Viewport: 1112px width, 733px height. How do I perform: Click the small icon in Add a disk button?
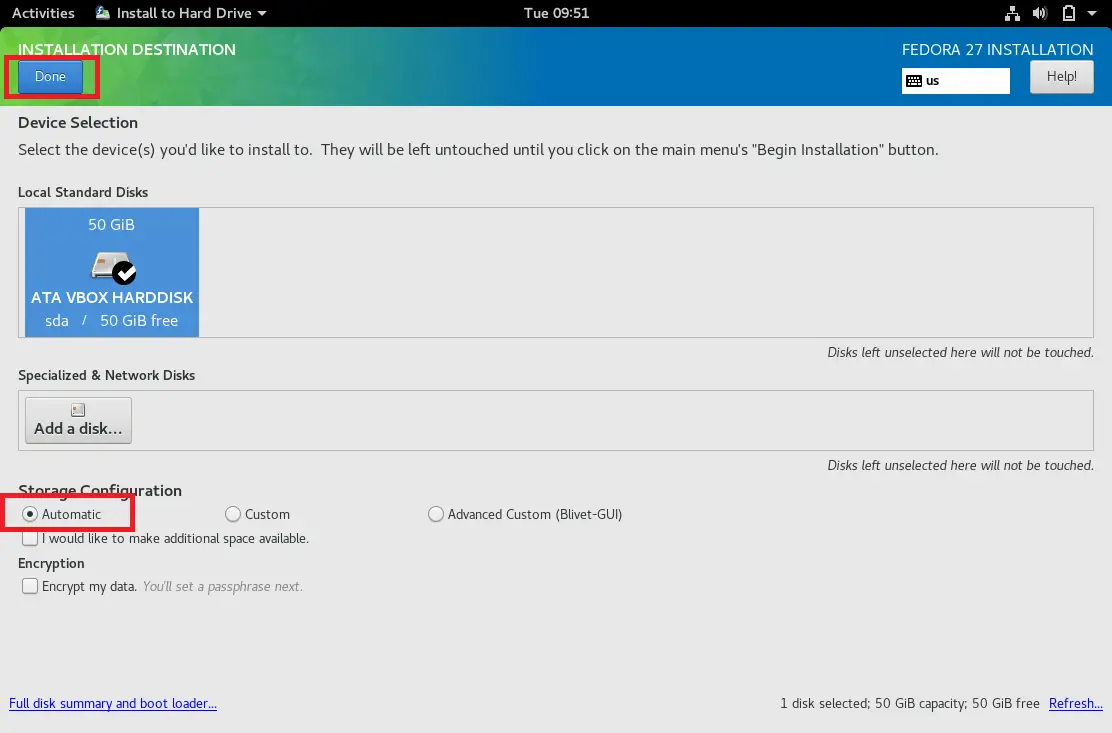[78, 410]
